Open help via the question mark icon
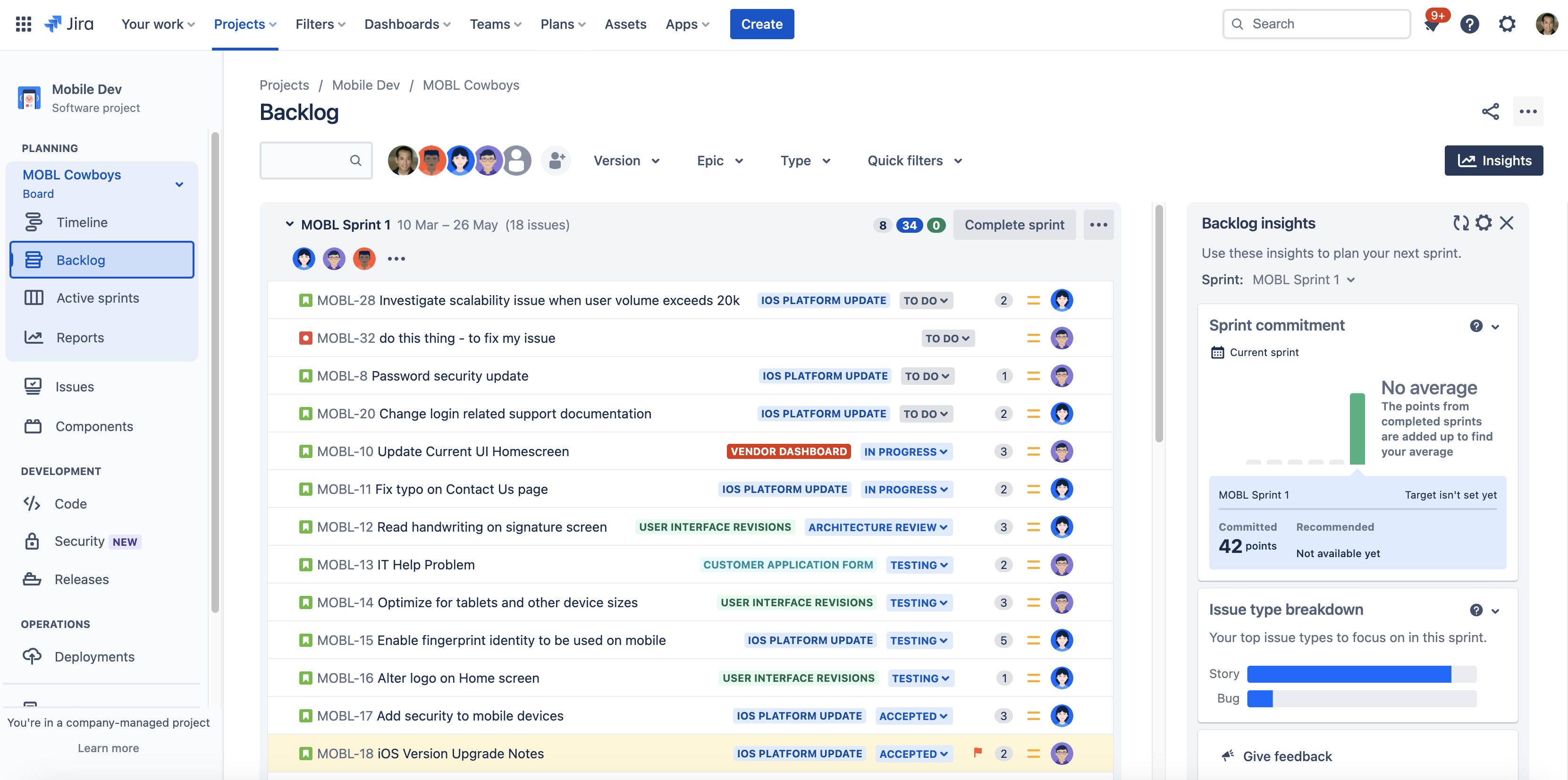 coord(1470,24)
